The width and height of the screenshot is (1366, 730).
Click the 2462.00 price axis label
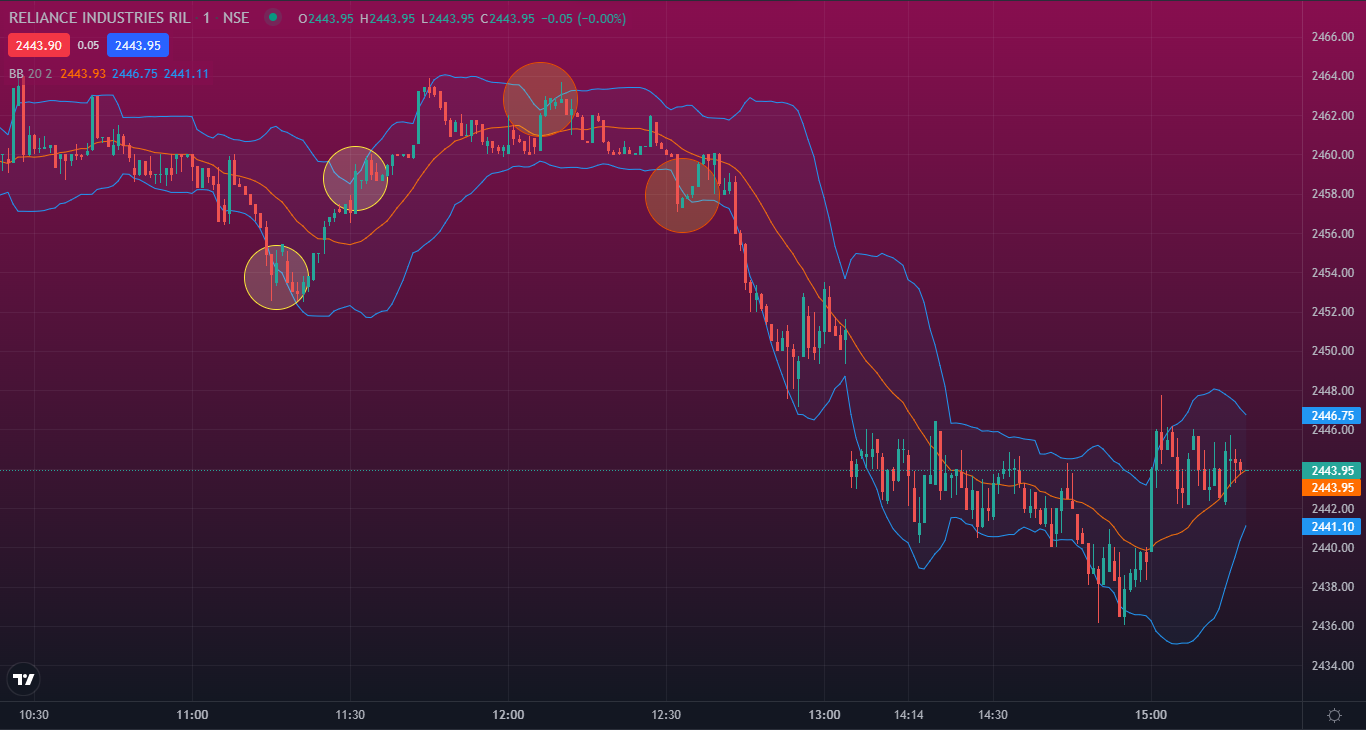coord(1332,116)
